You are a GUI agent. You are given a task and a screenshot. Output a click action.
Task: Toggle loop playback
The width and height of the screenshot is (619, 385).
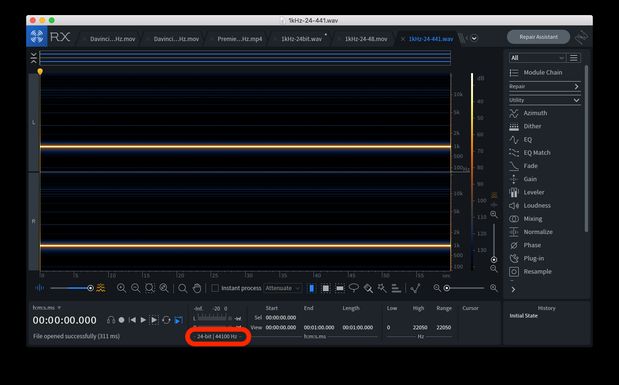(x=166, y=320)
